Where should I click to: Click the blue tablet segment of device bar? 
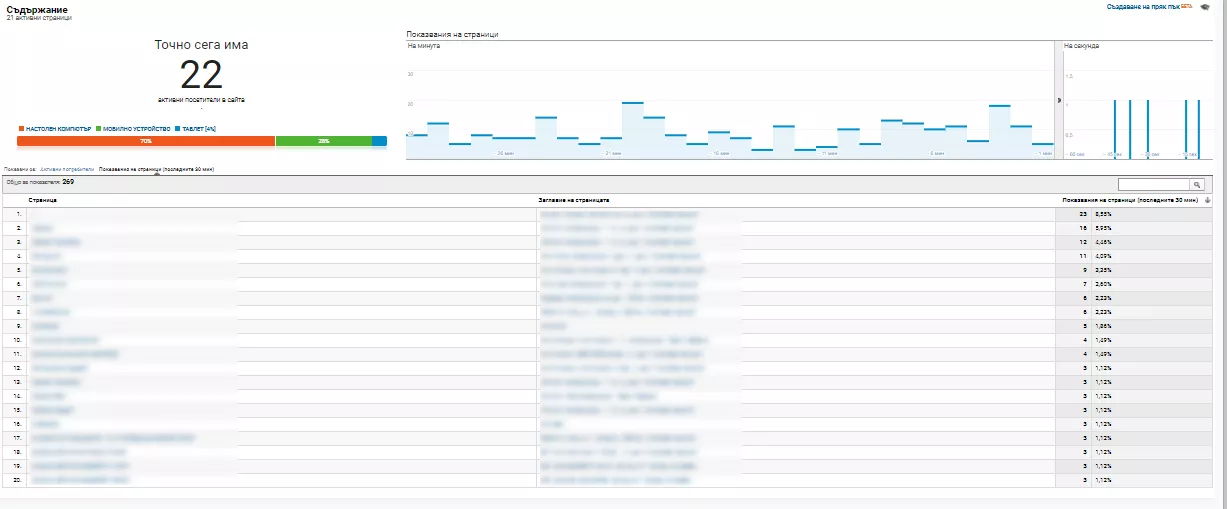click(x=379, y=141)
